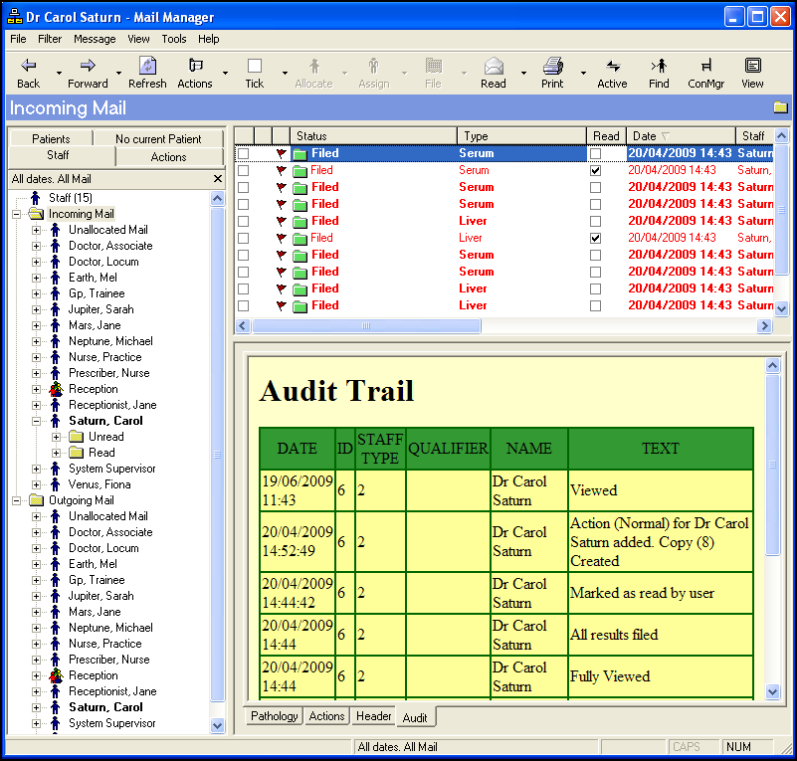Tick selection checkbox of first mail row

tap(243, 154)
